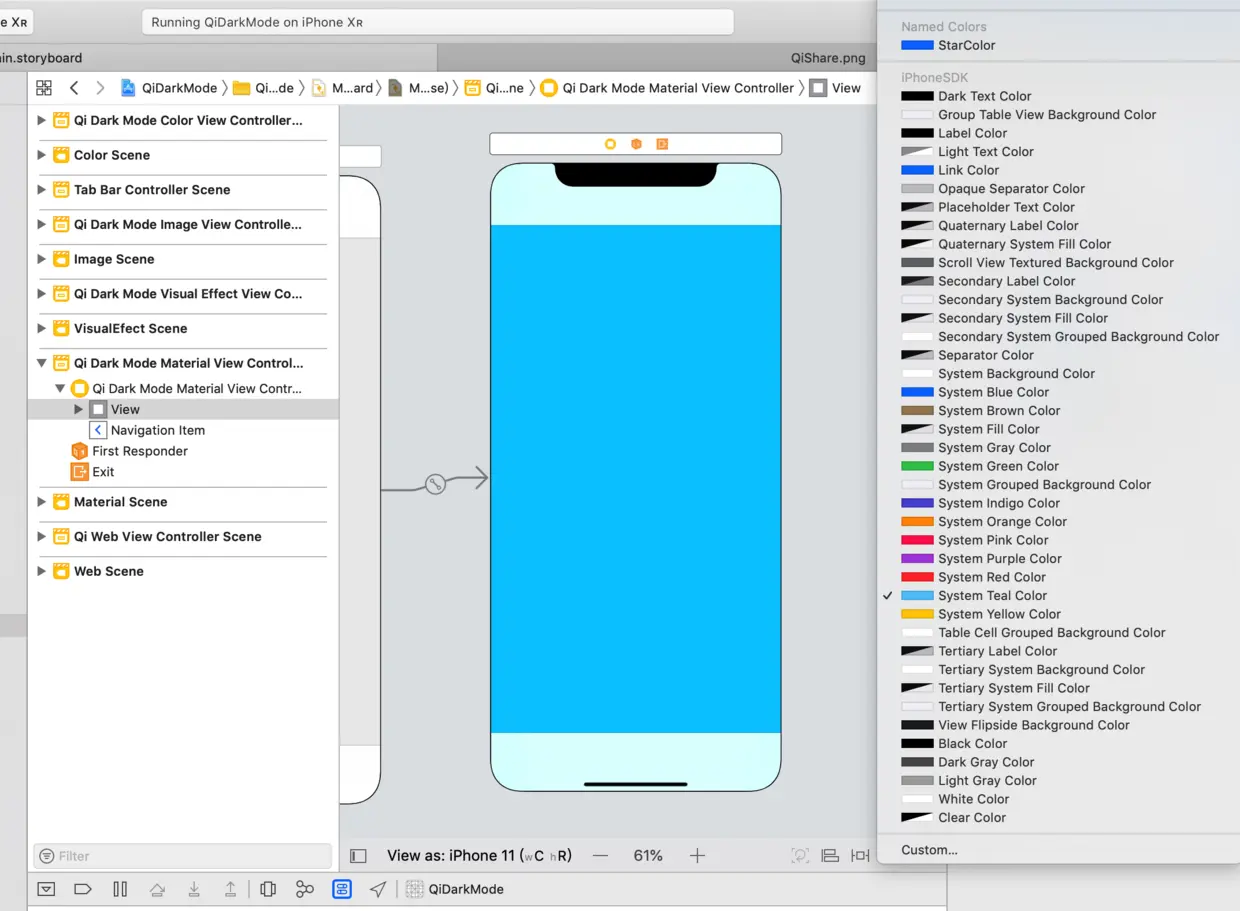The height and width of the screenshot is (911, 1240).
Task: Expand the Image Scene row
Action: [x=41, y=259]
